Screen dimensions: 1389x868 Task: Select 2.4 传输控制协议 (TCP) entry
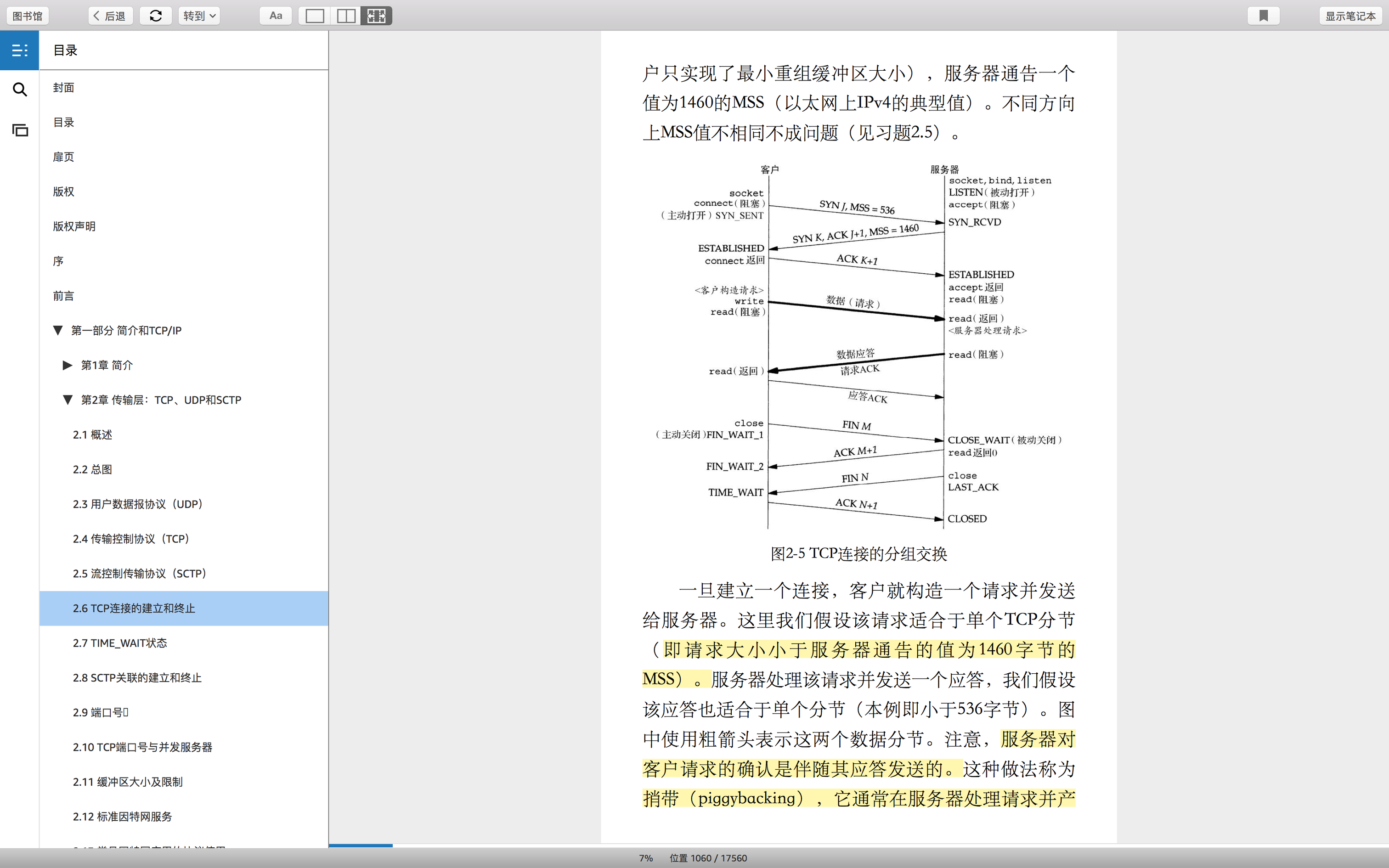point(131,539)
